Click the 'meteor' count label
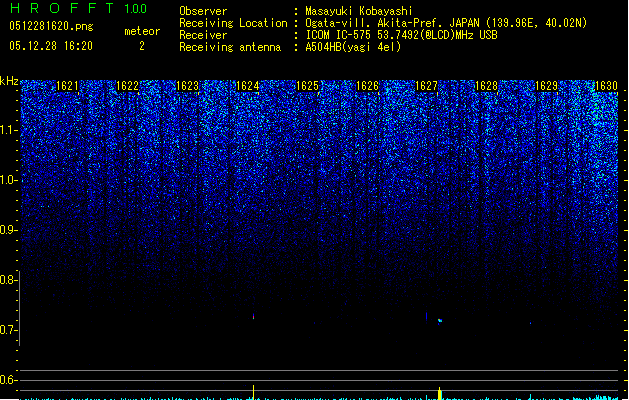 142,31
